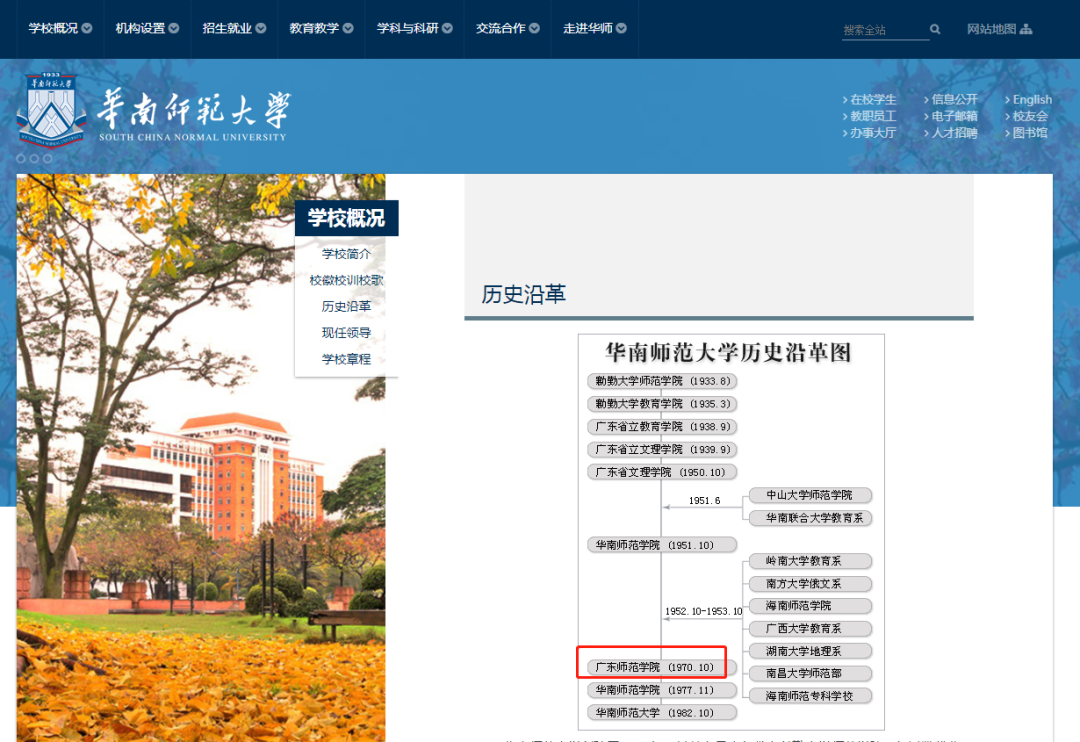Viewport: 1080px width, 742px height.
Task: Open the 学科与科研 menu
Action: tap(407, 28)
